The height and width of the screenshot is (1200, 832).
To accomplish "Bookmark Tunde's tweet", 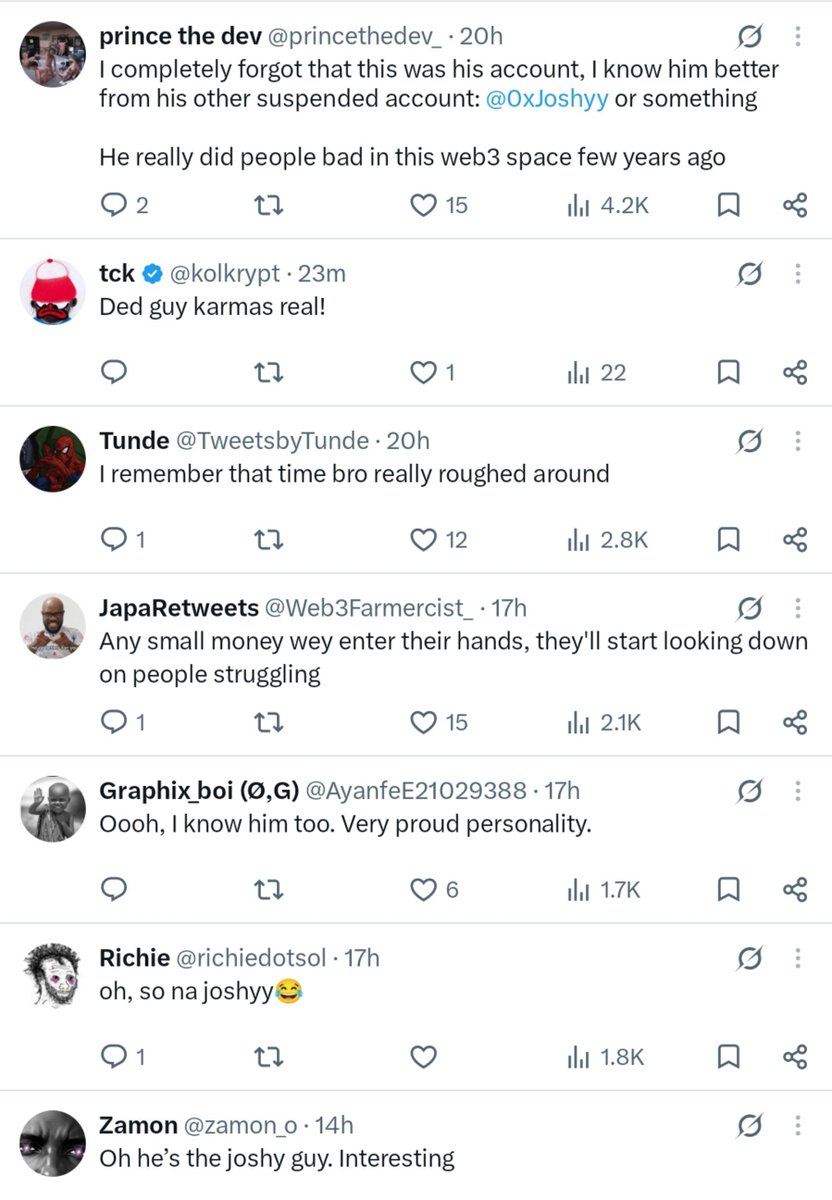I will (729, 540).
